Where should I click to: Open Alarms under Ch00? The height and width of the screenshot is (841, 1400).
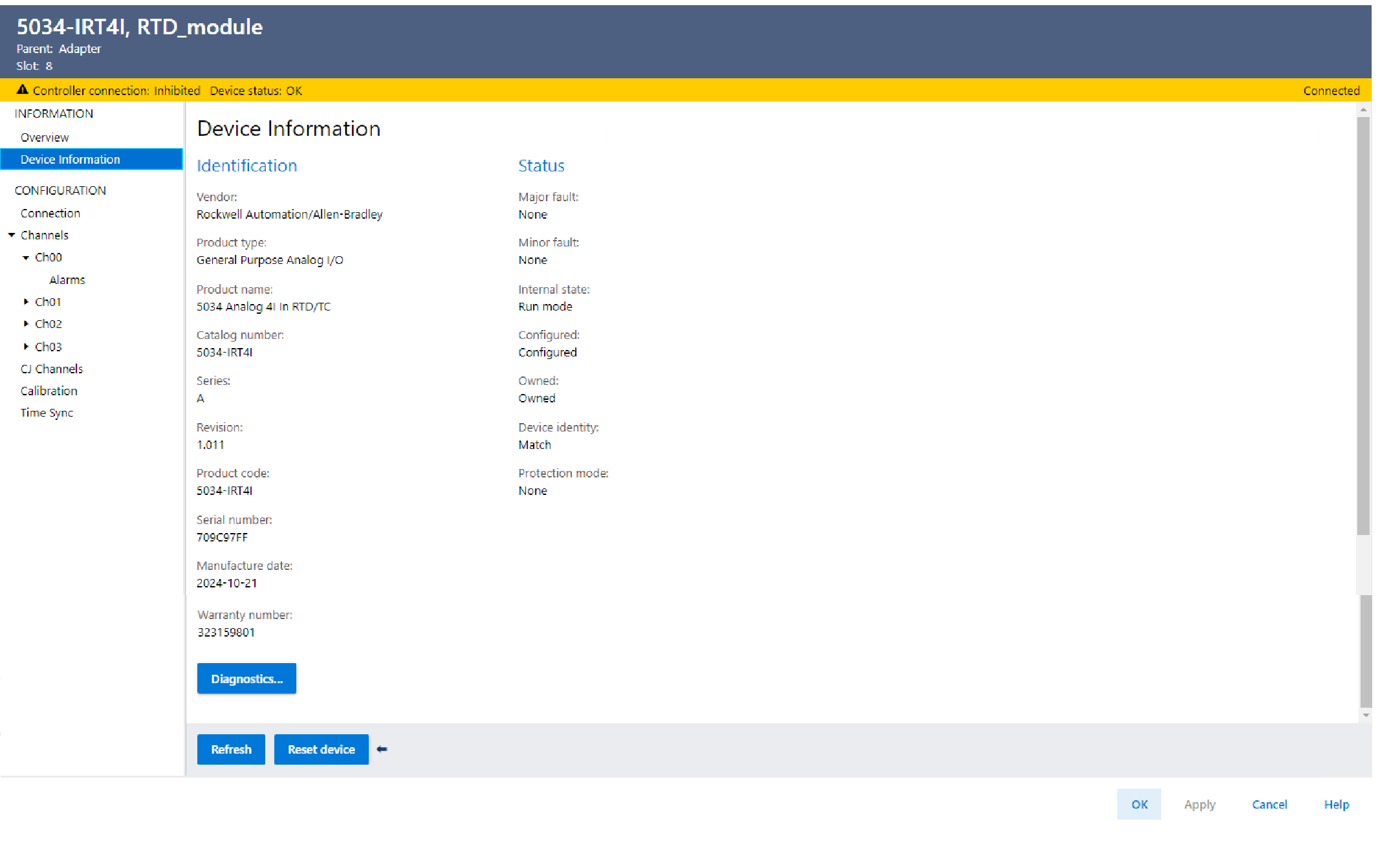[67, 279]
